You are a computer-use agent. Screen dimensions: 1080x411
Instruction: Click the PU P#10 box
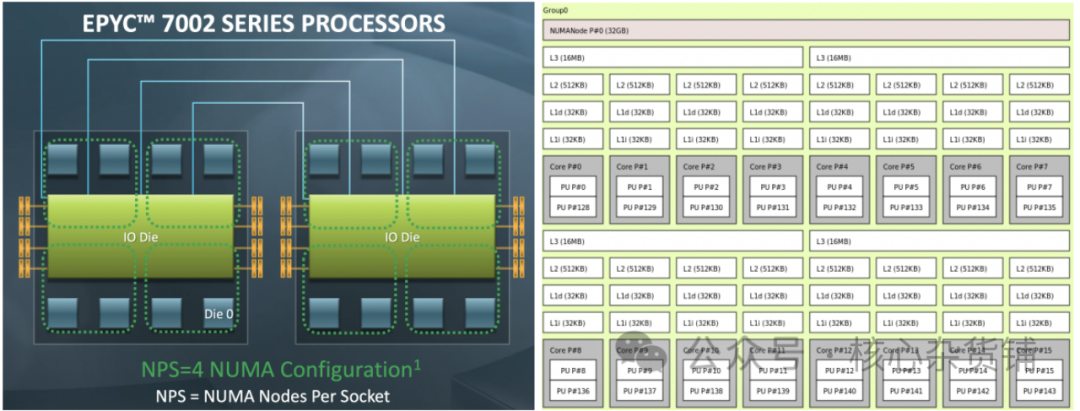point(706,370)
